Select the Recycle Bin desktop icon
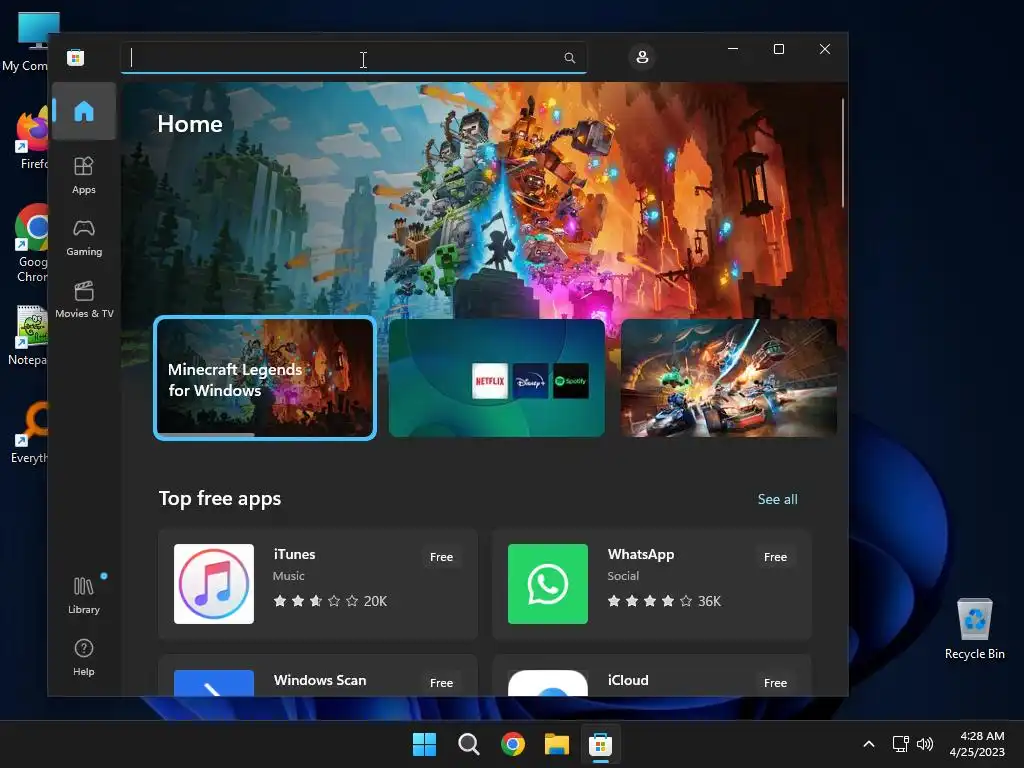The height and width of the screenshot is (768, 1024). pos(974,628)
